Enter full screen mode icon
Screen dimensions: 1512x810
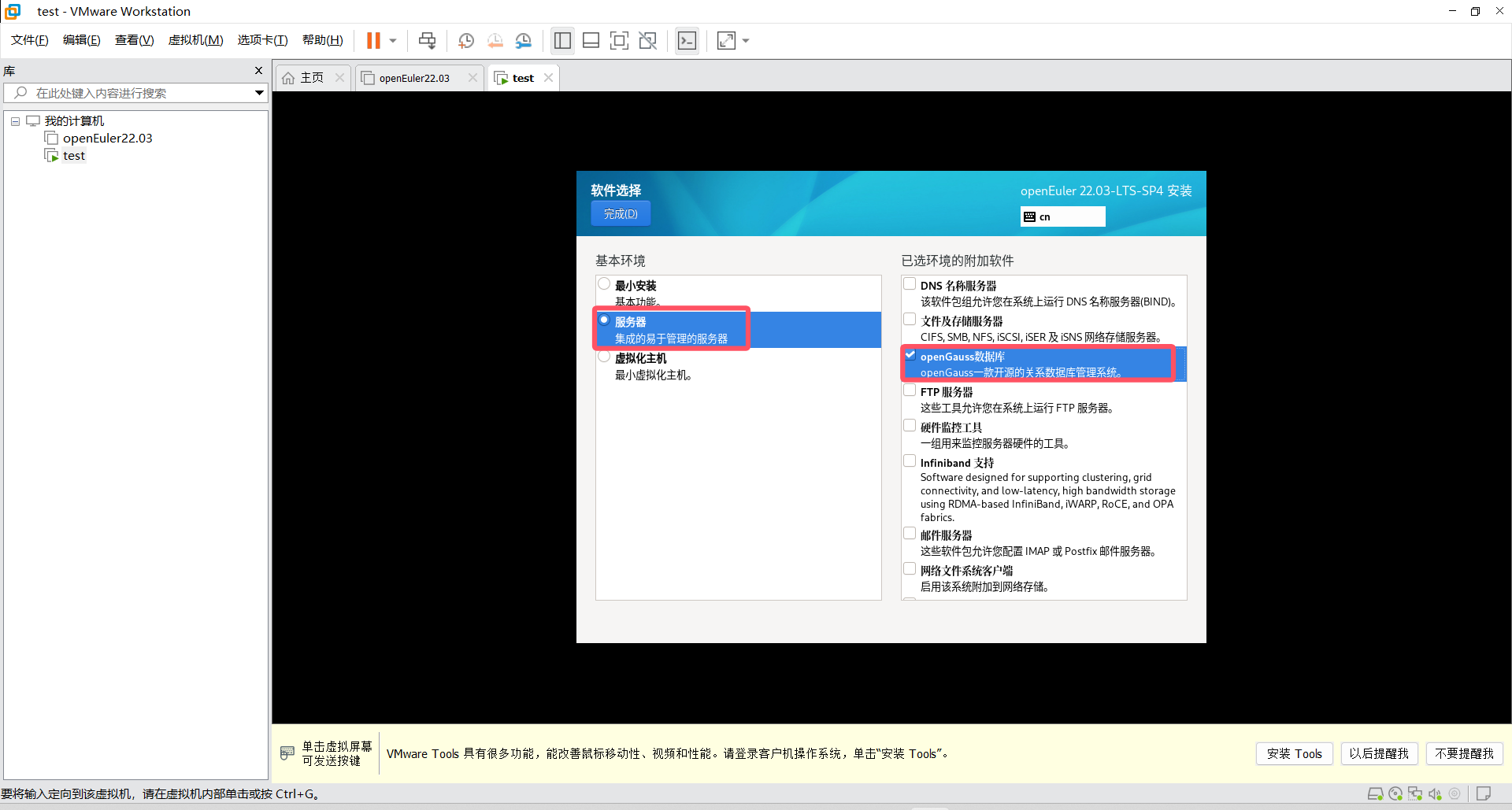click(x=620, y=40)
